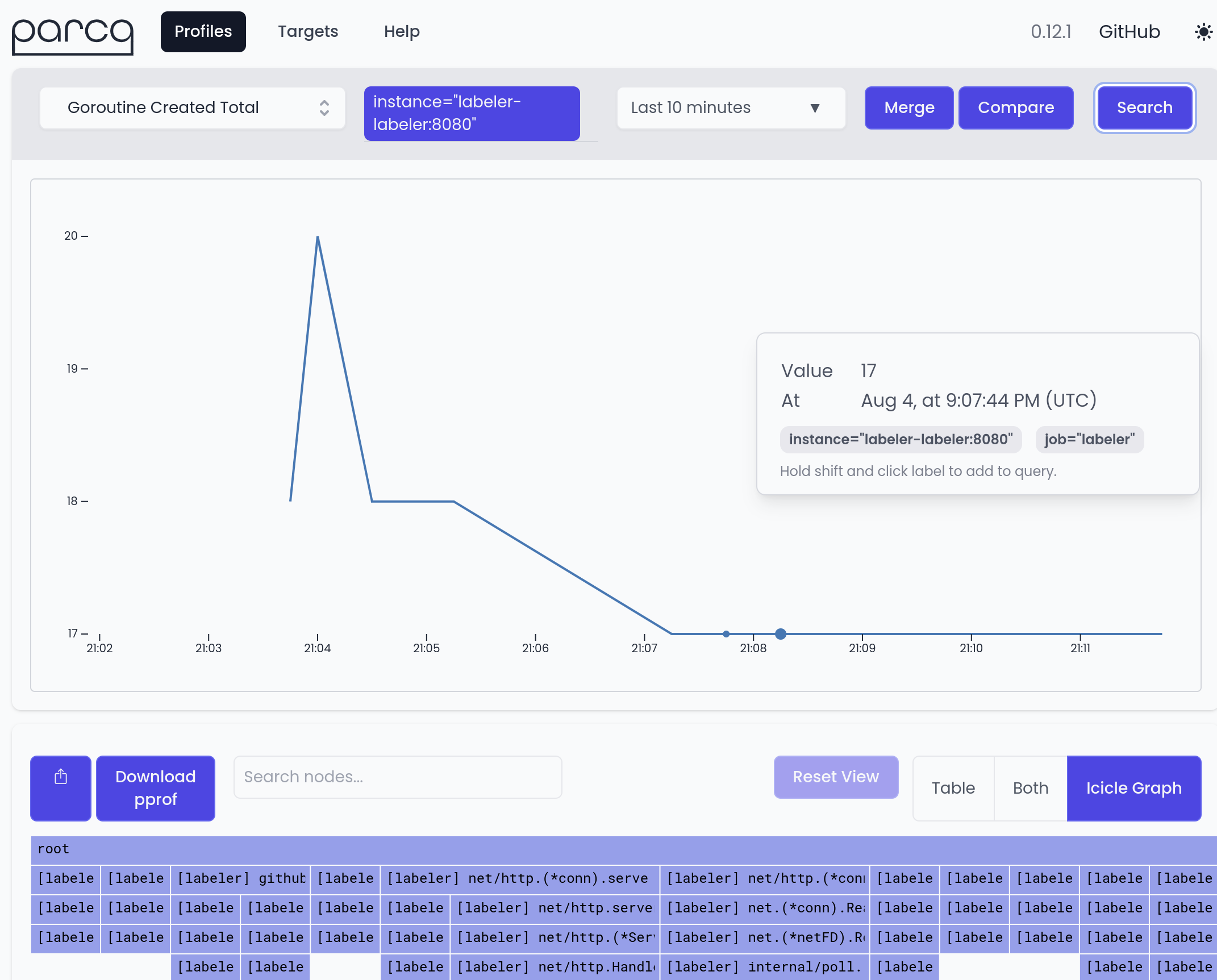Toggle dark mode with the sun icon
The image size is (1217, 980).
pyautogui.click(x=1203, y=32)
